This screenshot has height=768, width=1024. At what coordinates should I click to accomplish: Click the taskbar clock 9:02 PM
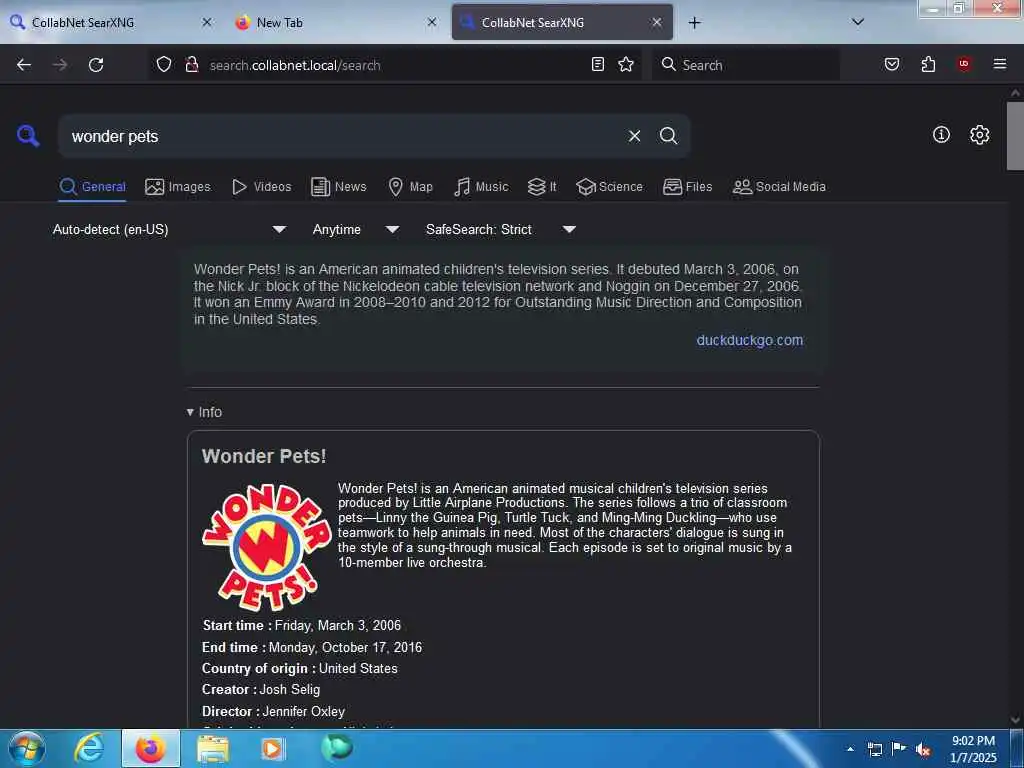pyautogui.click(x=973, y=749)
